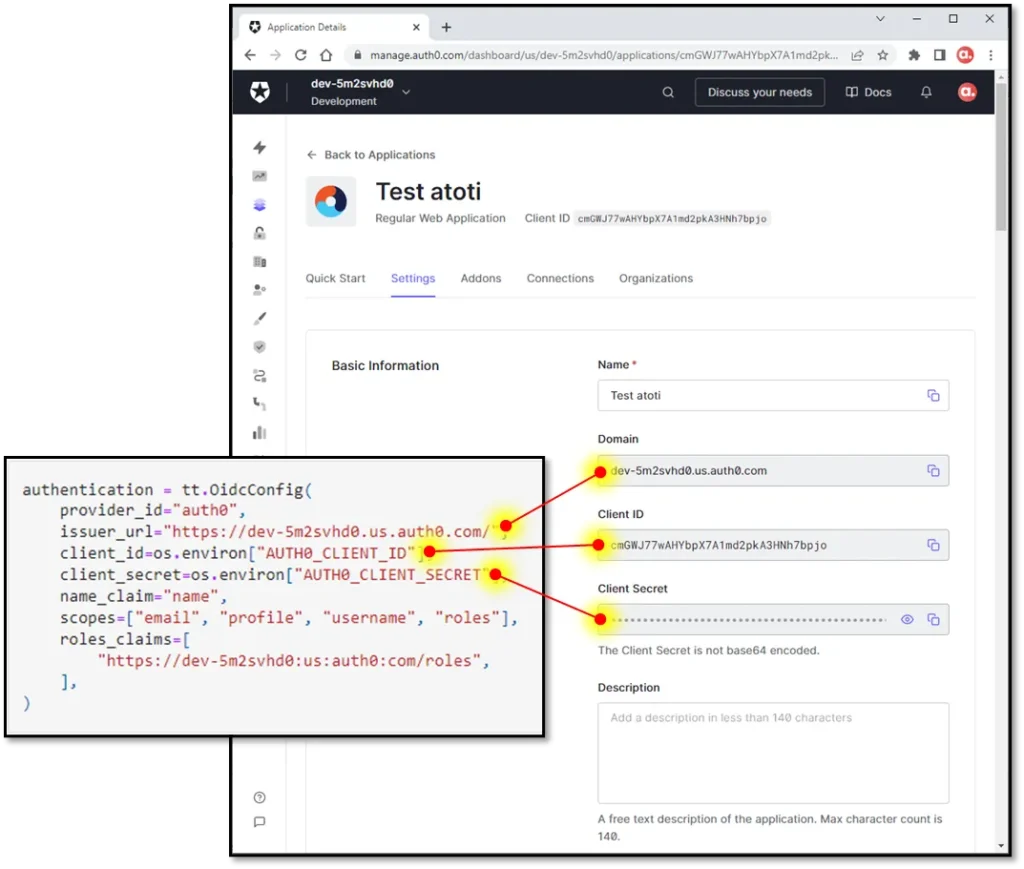Share this page from address bar
Screen dimensions: 1024x869
857,55
